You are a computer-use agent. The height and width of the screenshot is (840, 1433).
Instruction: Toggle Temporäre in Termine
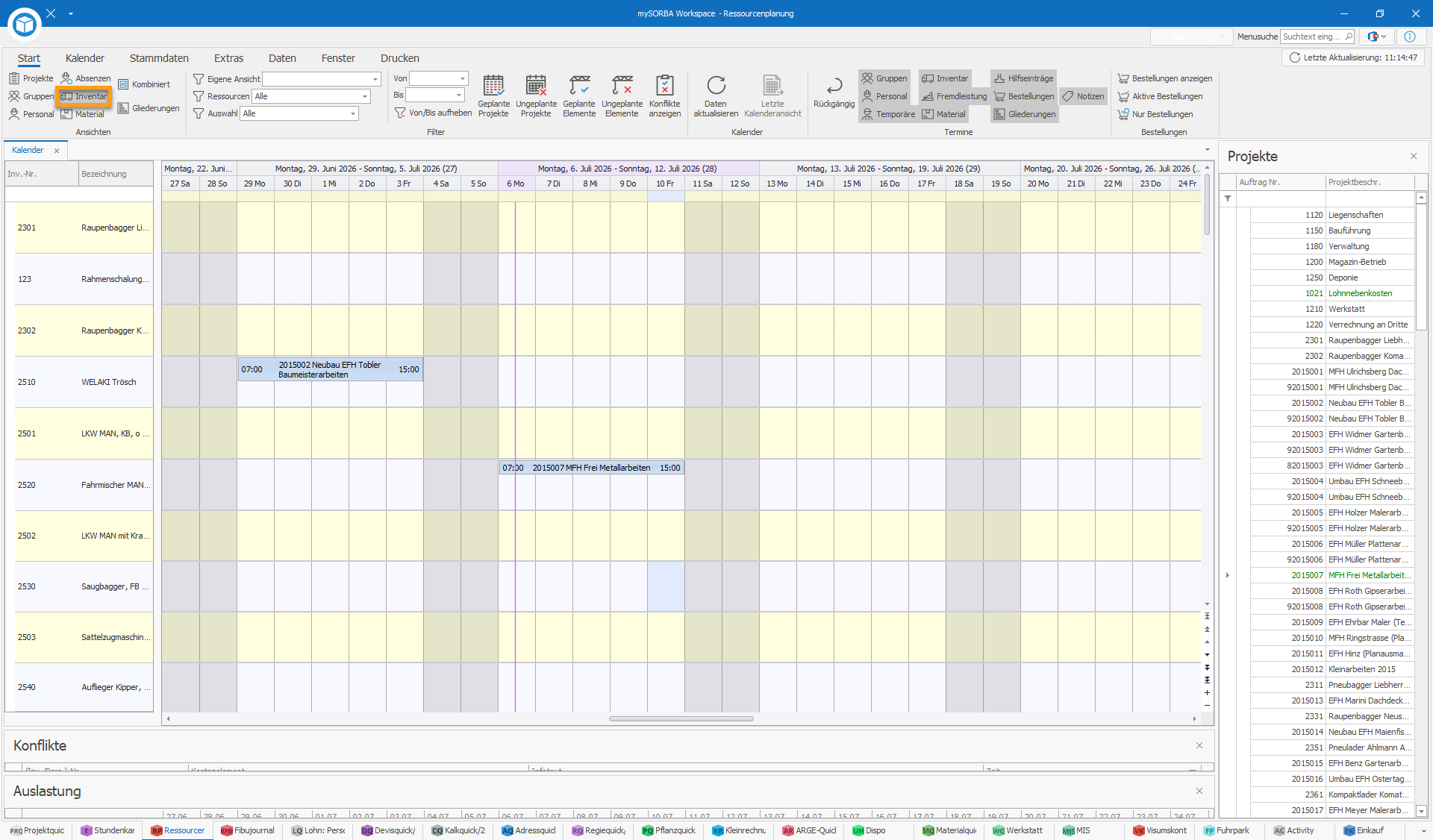click(888, 114)
